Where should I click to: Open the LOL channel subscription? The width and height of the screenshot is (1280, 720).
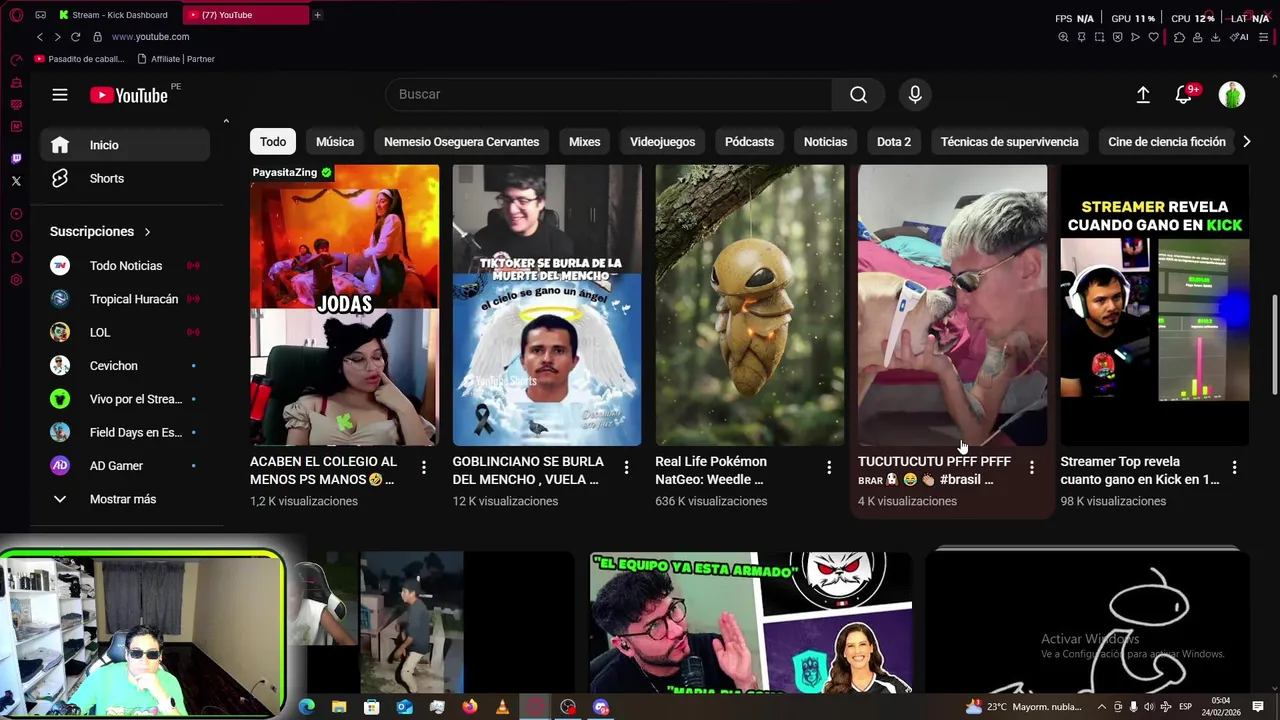click(125, 332)
